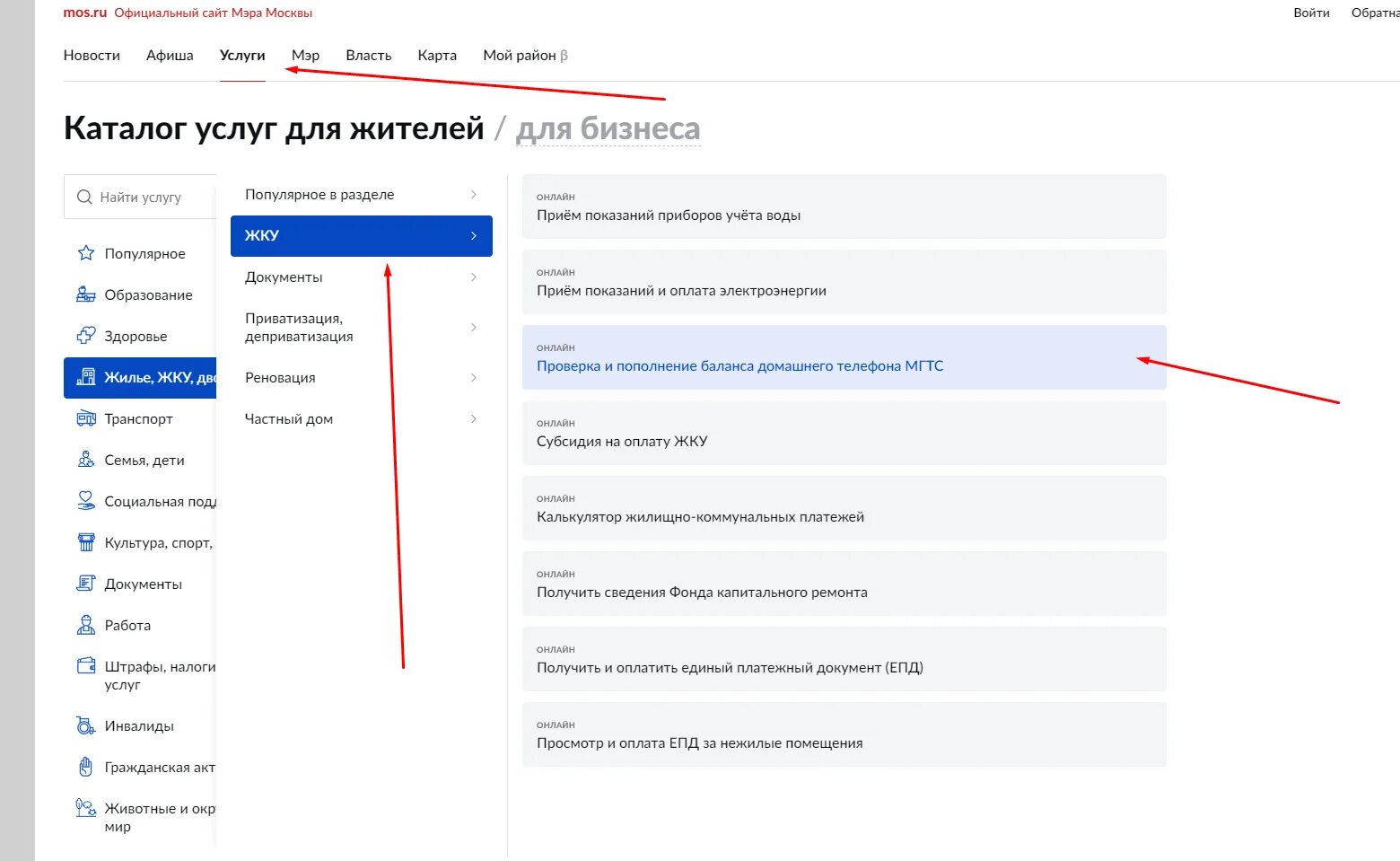Click the Культура, спорт icon
Screen dimensions: 1400x861
tap(86, 542)
